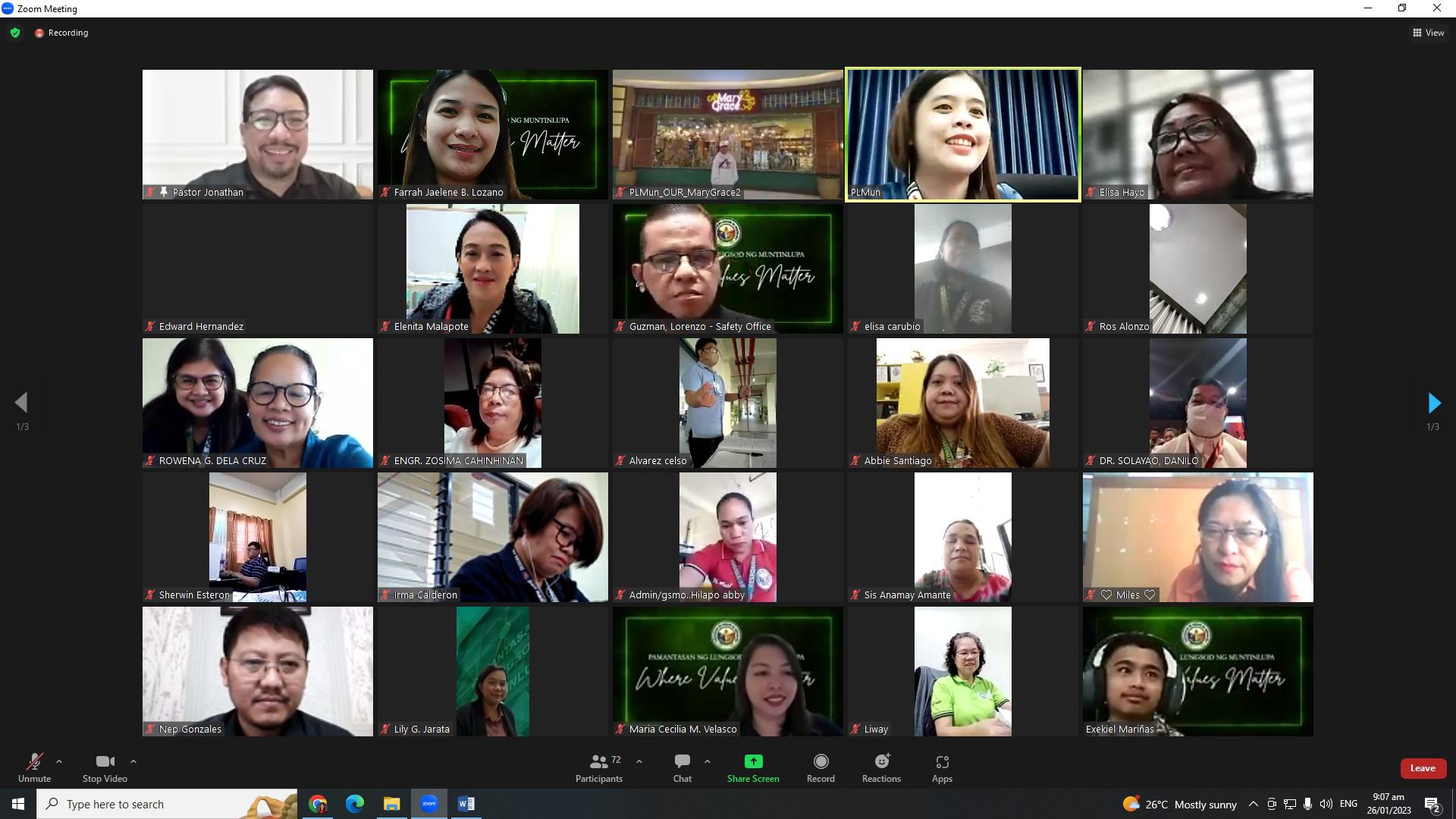Image resolution: width=1456 pixels, height=819 pixels.
Task: Select Irma Calderon's video tile
Action: coord(493,537)
